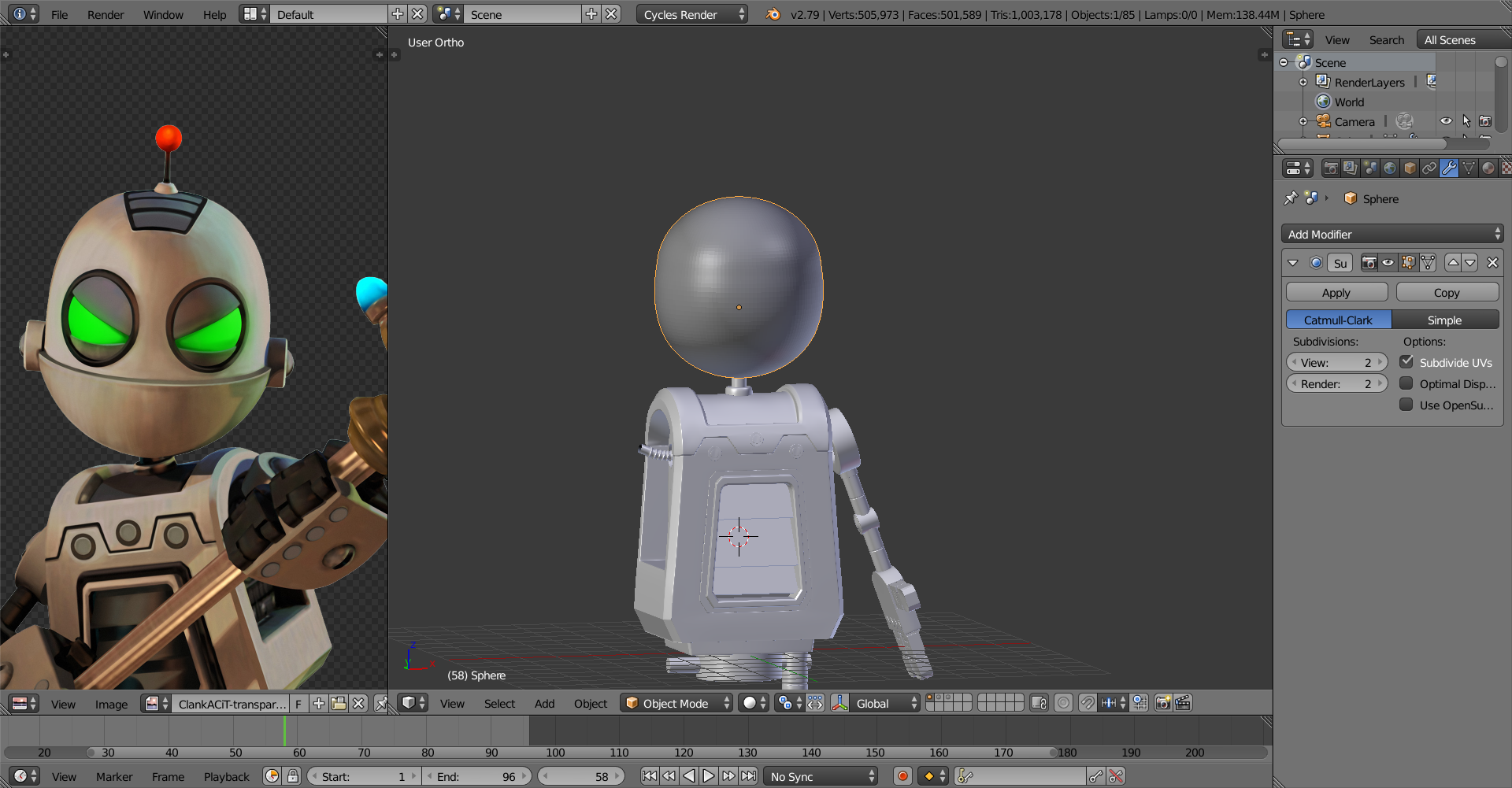
Task: Click the snap magnet icon in 3D header
Action: click(x=1088, y=703)
